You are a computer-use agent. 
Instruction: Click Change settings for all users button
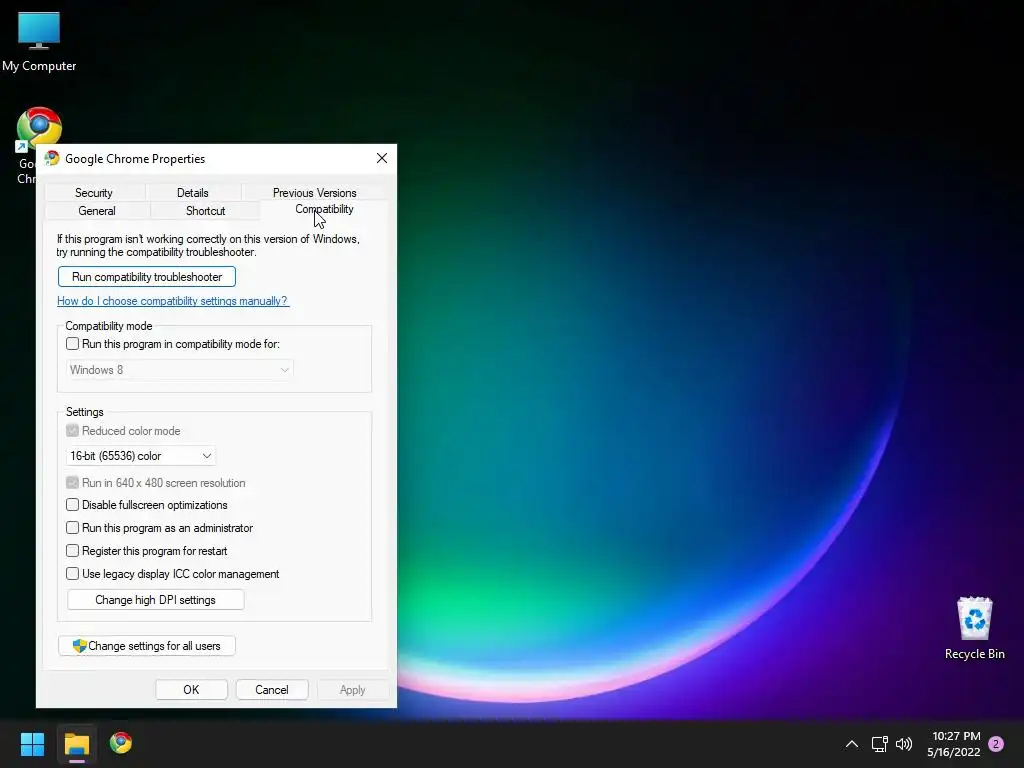point(147,646)
